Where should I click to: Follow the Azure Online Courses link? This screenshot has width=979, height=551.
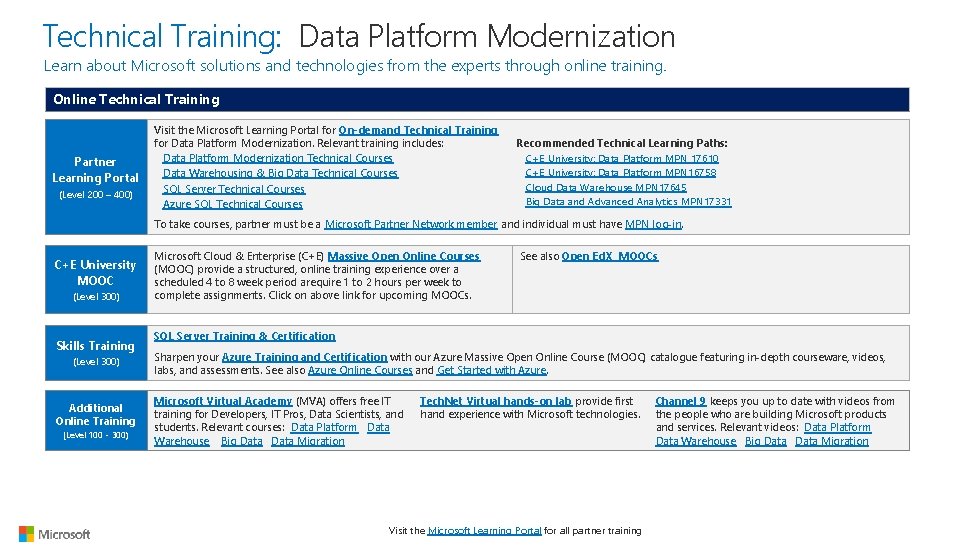360,370
